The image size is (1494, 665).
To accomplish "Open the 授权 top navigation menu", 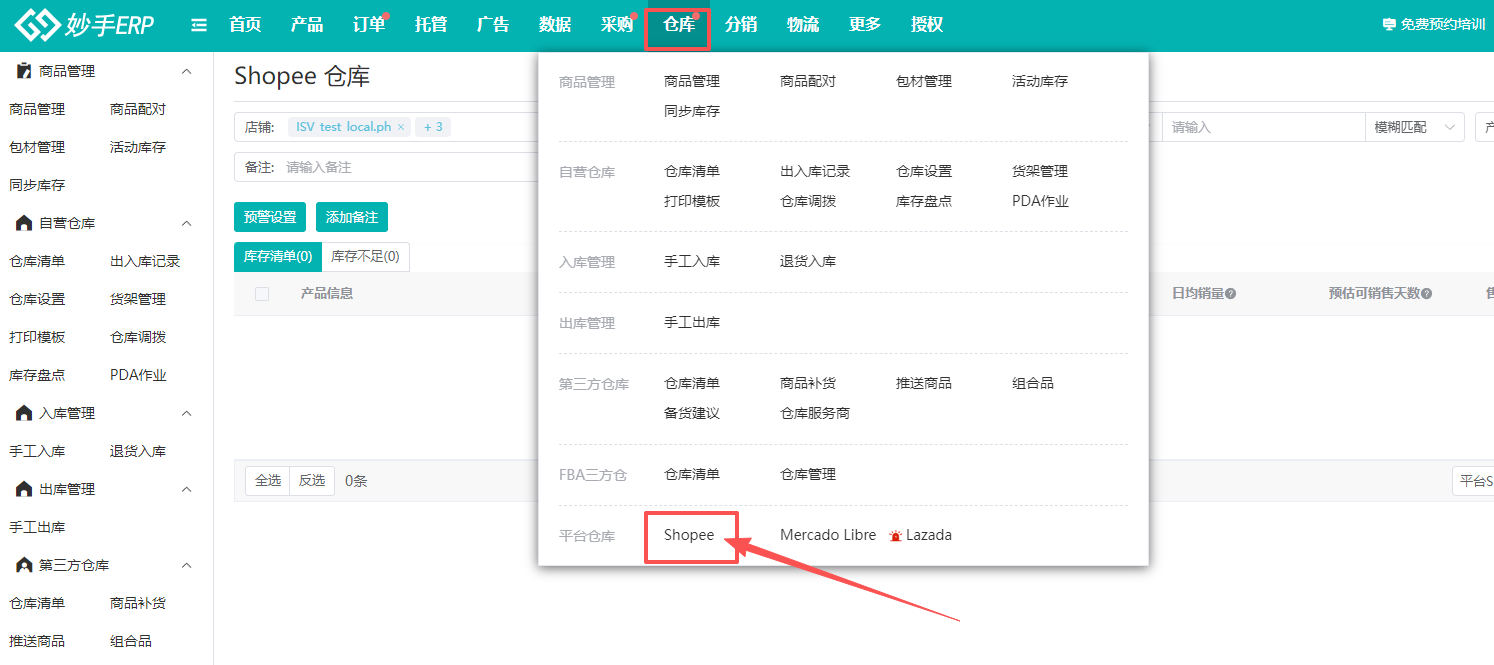I will coord(927,25).
